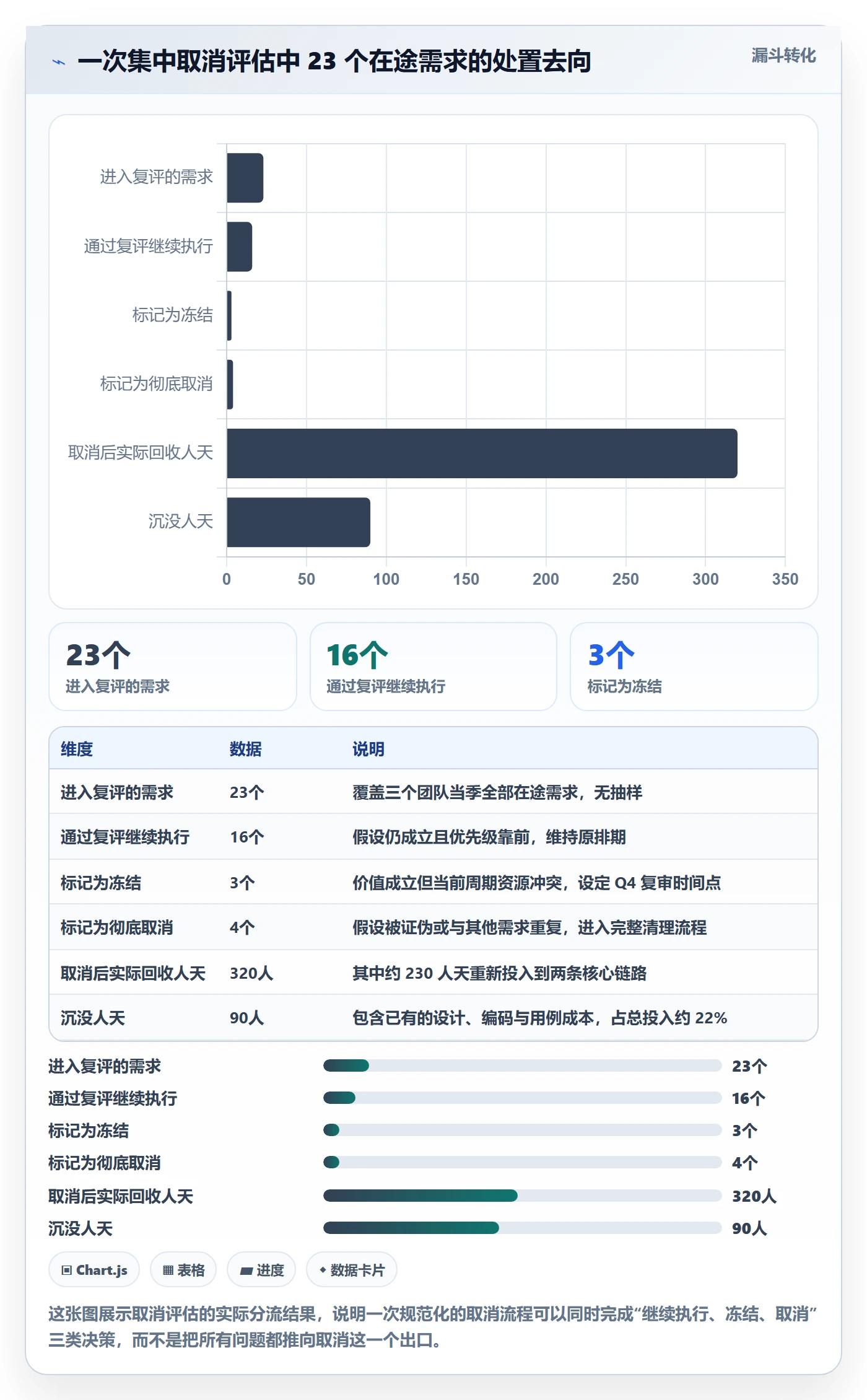Screen dimensions: 867x1400
Task: Click the 沉没人天 progress bar
Action: point(522,1228)
